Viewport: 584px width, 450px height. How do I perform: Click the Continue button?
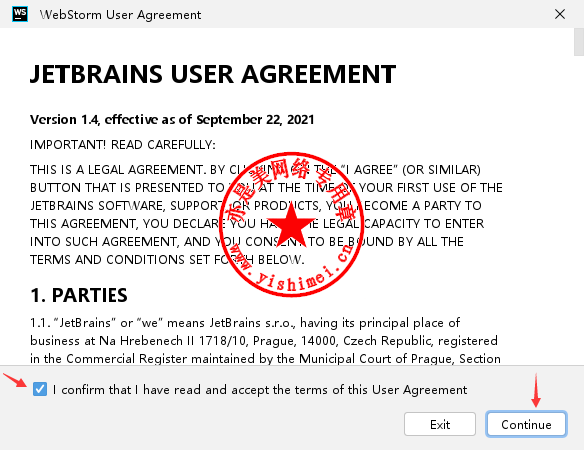pyautogui.click(x=526, y=424)
